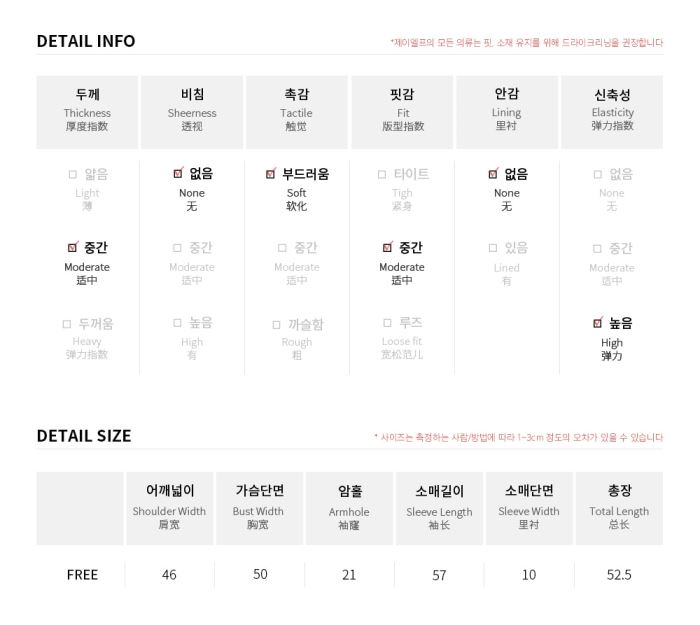Toggle the Moderate fit checkbox

(x=388, y=247)
